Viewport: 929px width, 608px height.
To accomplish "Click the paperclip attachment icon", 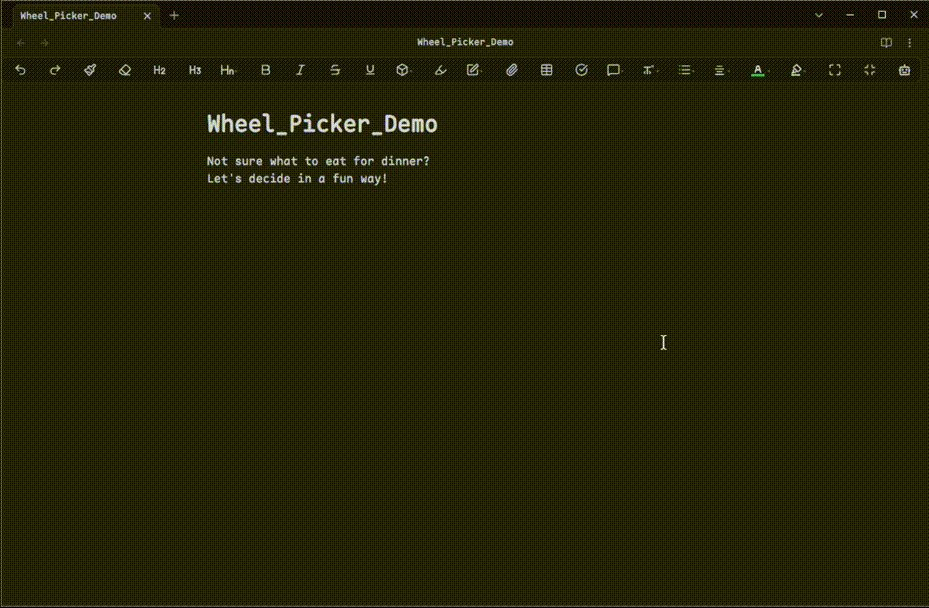I will (x=512, y=70).
